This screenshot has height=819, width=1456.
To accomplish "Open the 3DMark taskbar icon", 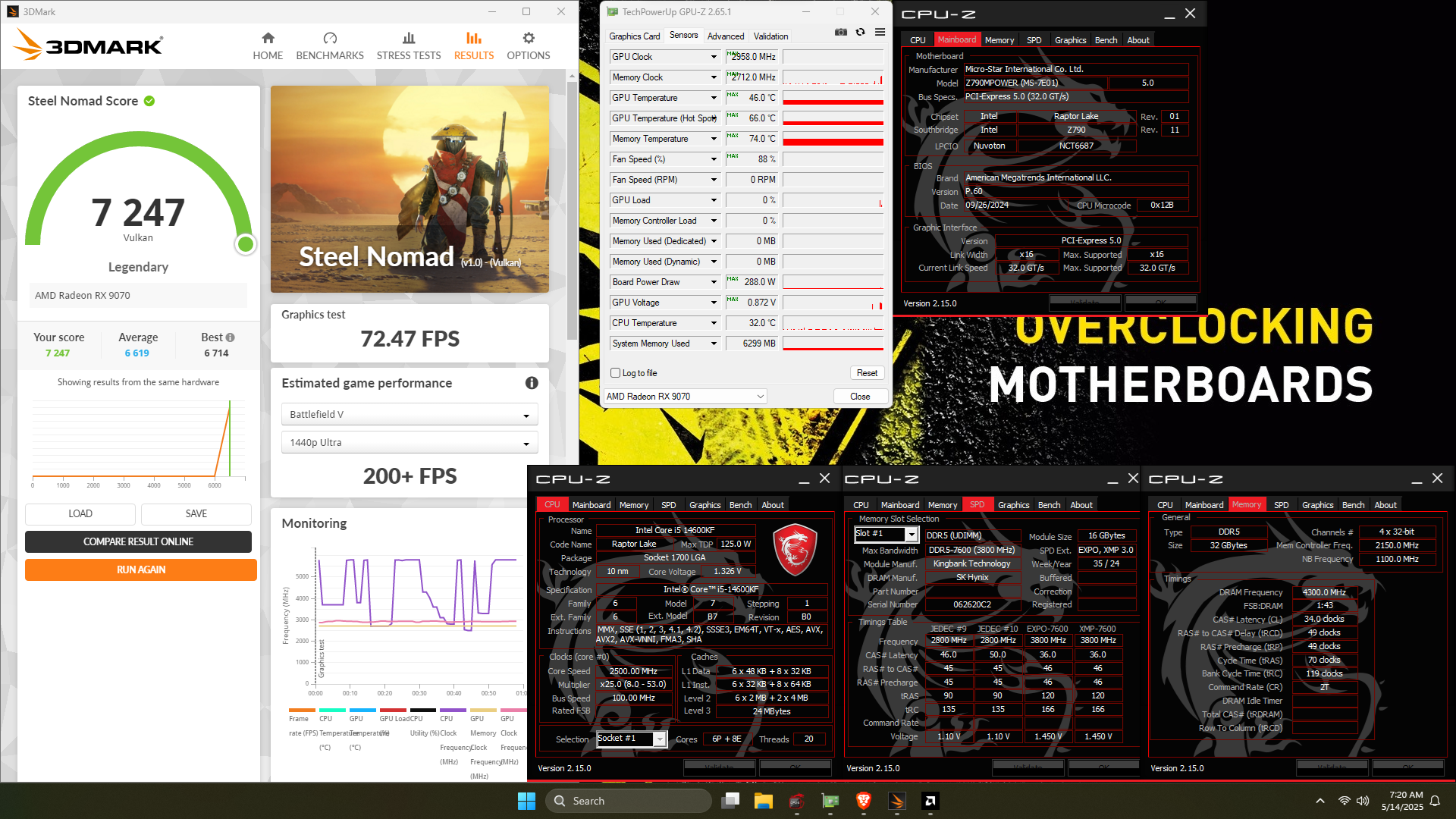I will click(896, 801).
